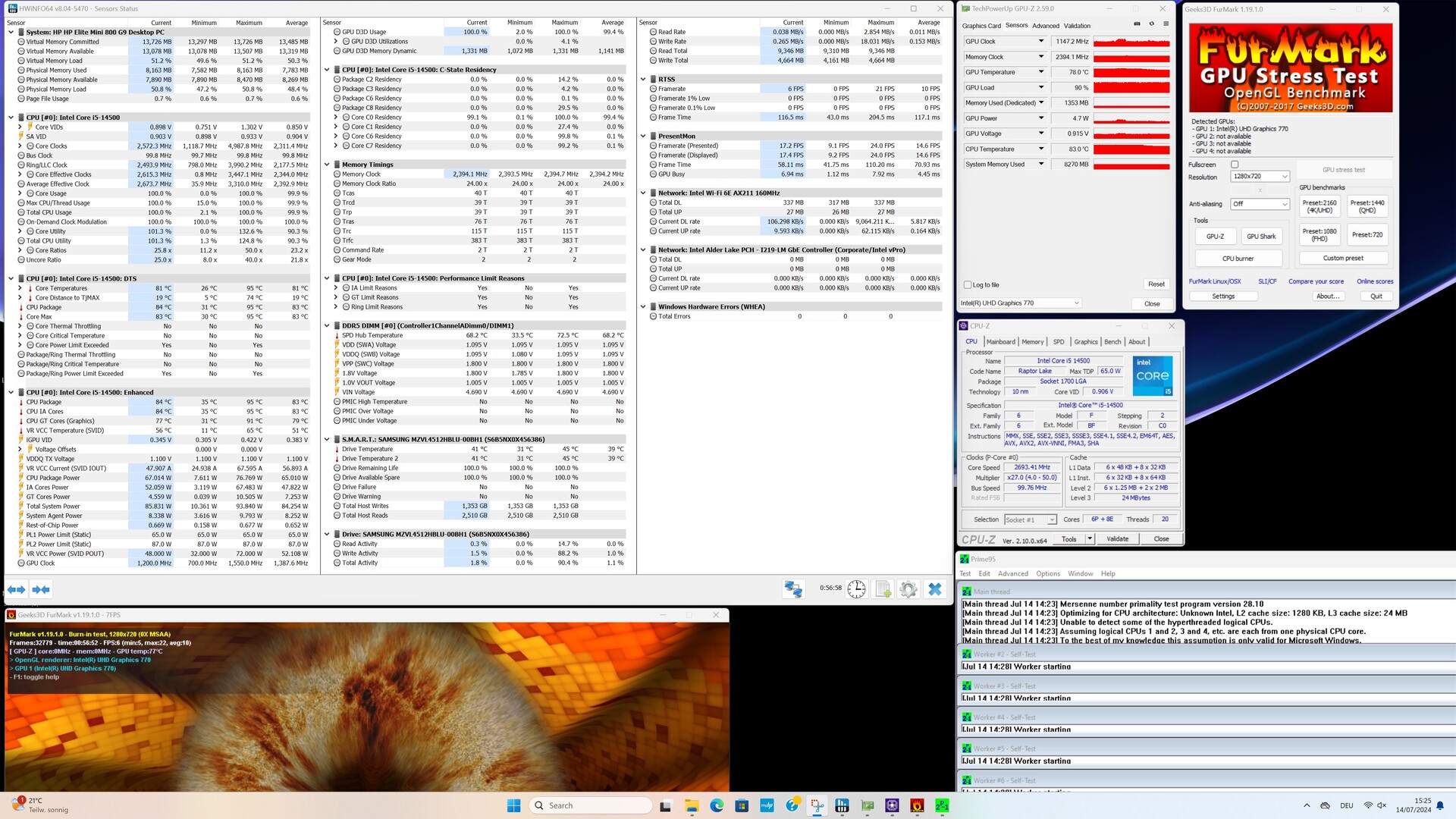This screenshot has width=1456, height=819.
Task: Open the Anti-aliasing dropdown in FurMark
Action: coord(1260,204)
